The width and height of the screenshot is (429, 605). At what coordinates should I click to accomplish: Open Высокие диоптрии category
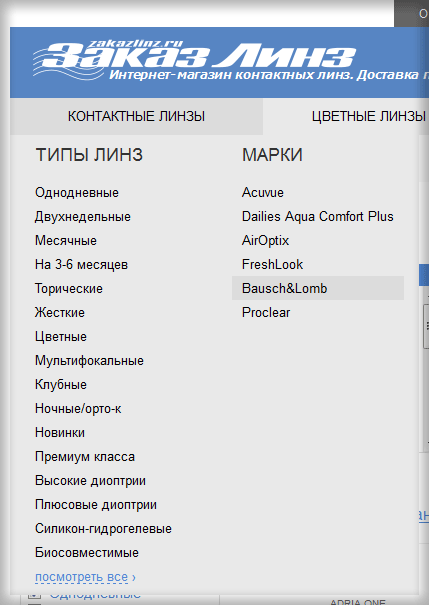91,480
